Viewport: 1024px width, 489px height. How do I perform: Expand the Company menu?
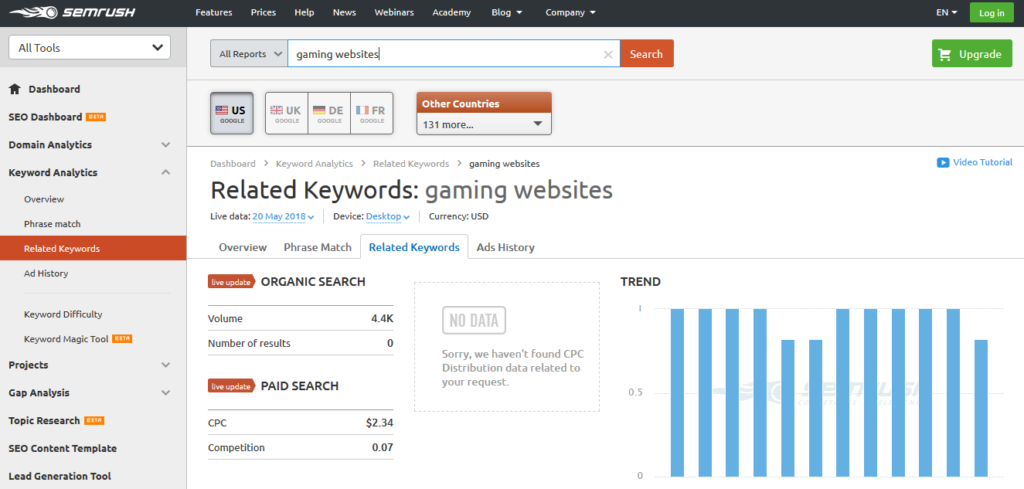(x=571, y=12)
